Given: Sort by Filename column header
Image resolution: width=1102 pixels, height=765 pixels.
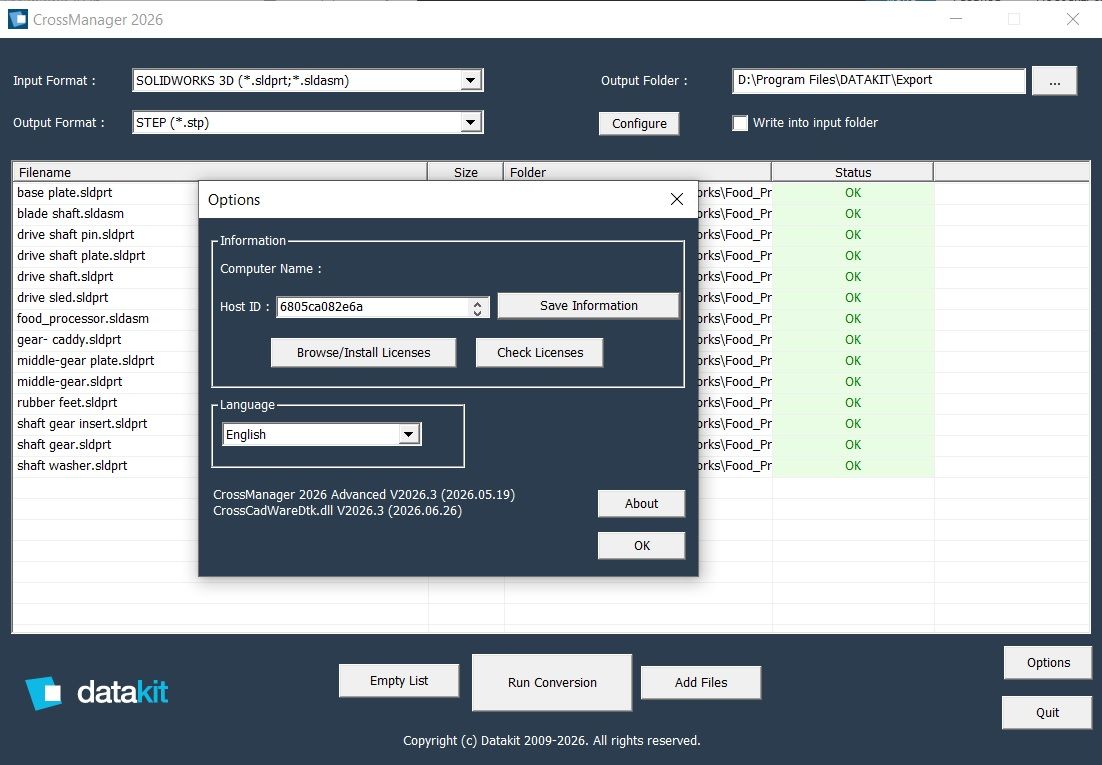Looking at the screenshot, I should 220,172.
